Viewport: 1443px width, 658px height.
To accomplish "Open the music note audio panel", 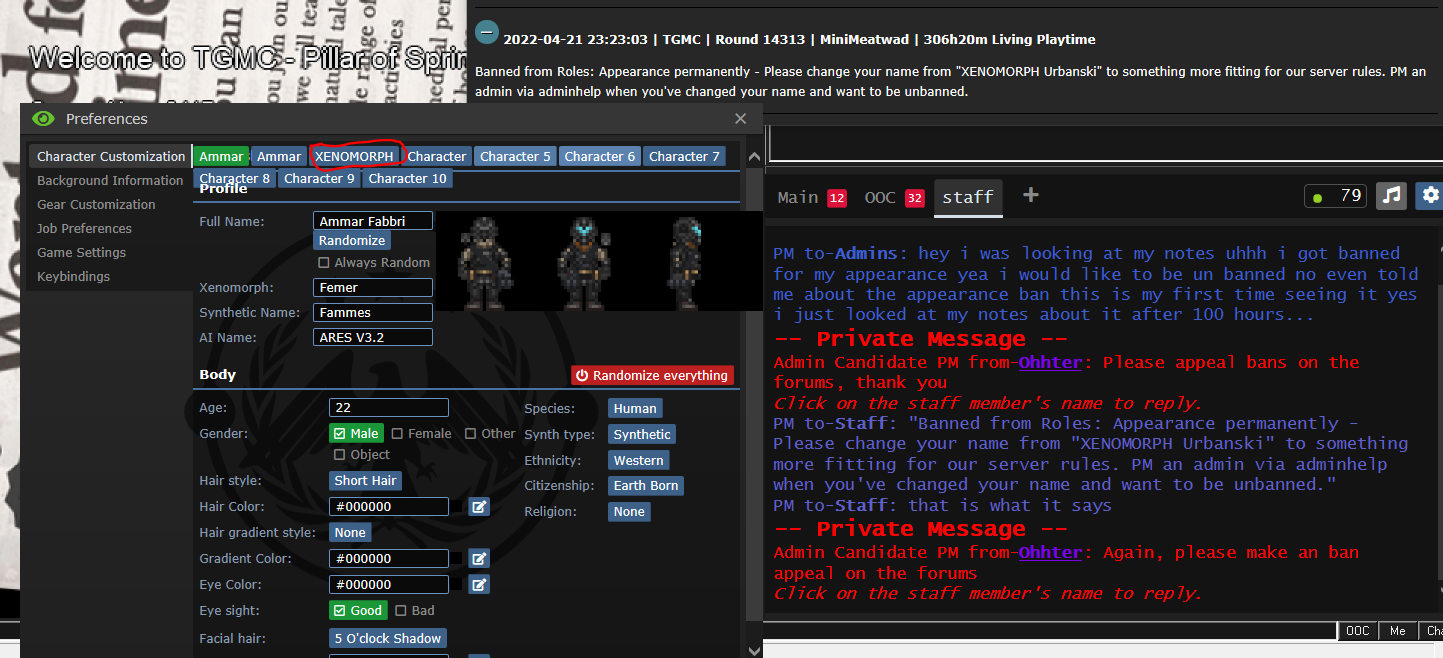I will point(1390,196).
